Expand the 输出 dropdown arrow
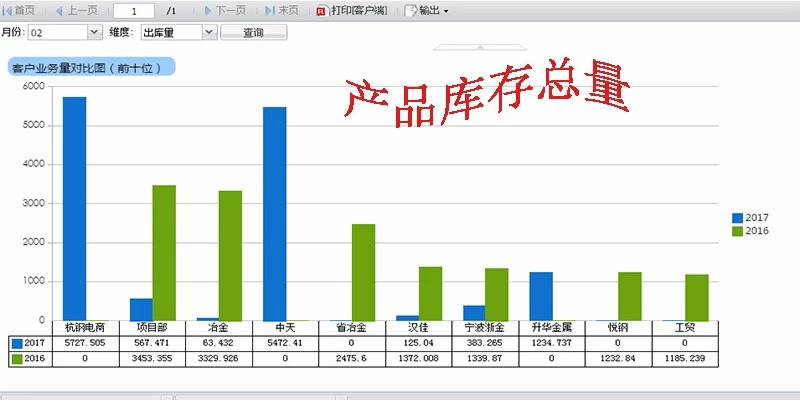The height and width of the screenshot is (400, 800). point(446,12)
